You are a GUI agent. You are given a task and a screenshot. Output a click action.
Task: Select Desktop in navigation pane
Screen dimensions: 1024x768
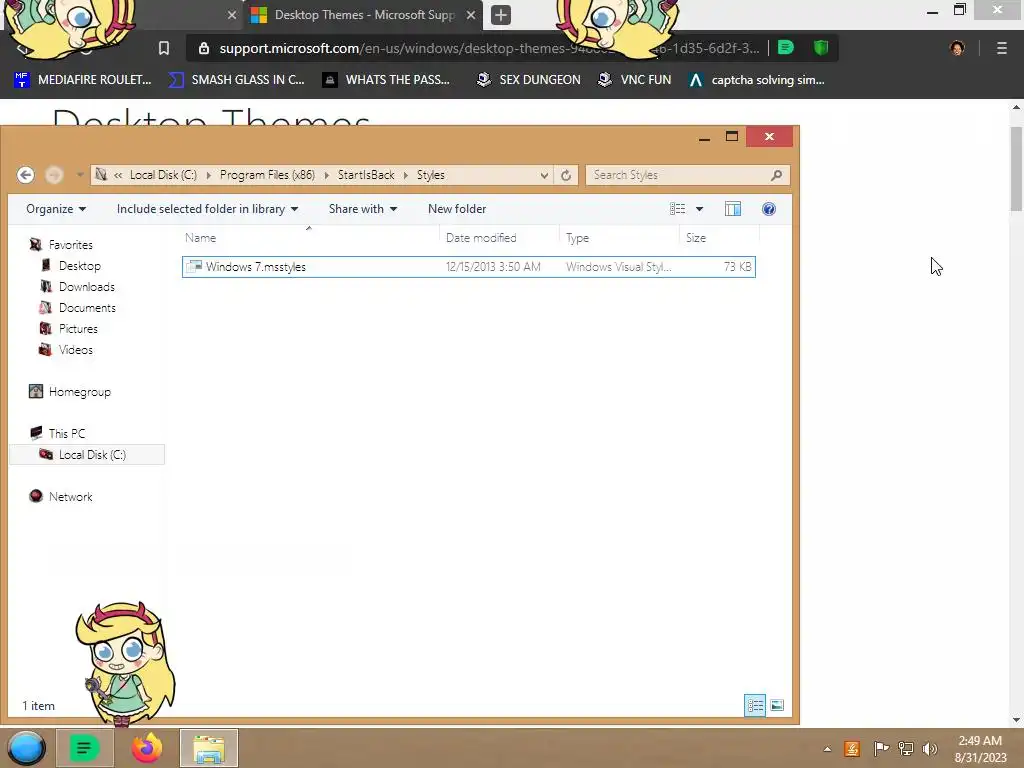(x=80, y=266)
